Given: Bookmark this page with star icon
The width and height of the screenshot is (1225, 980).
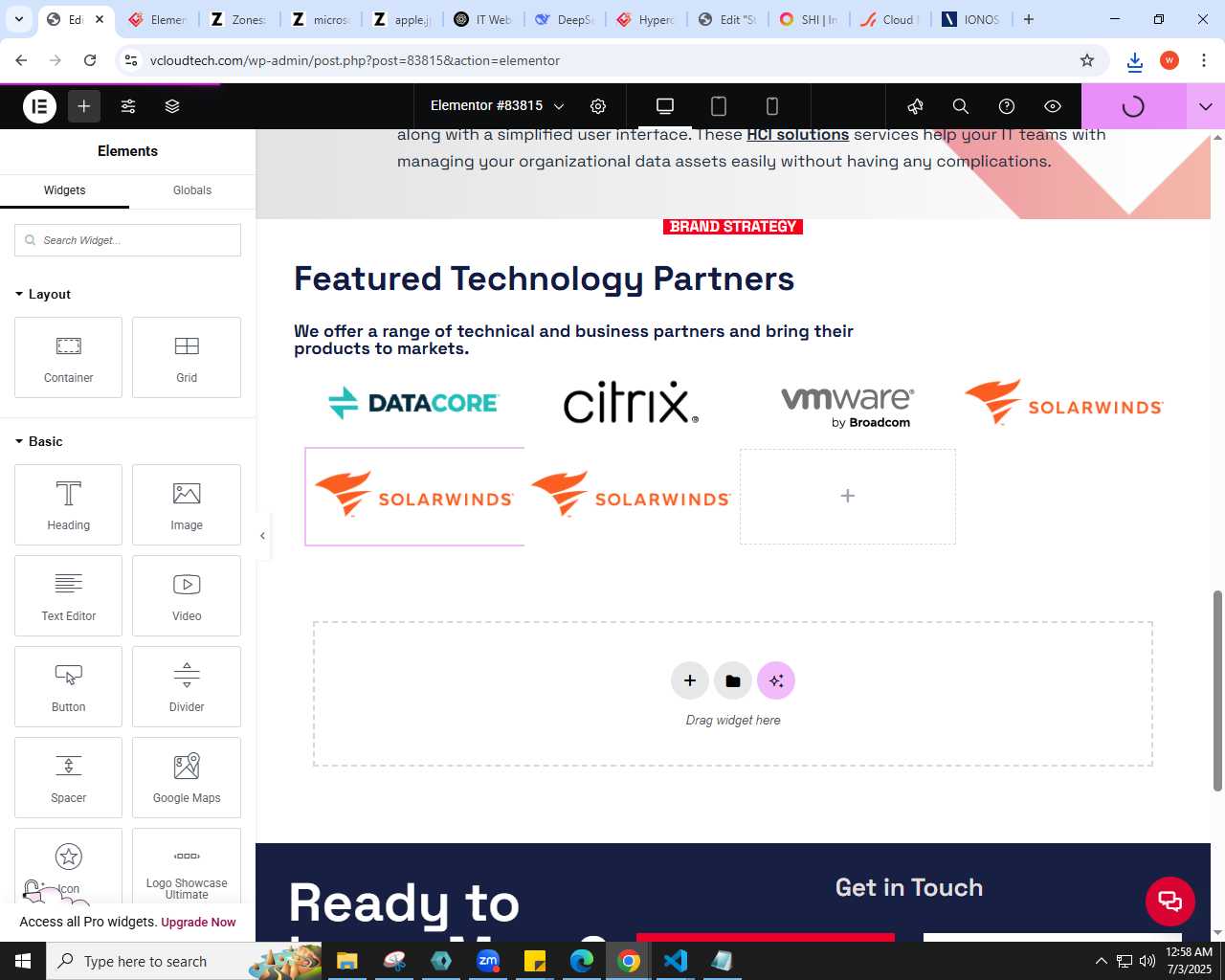Looking at the screenshot, I should [x=1087, y=60].
